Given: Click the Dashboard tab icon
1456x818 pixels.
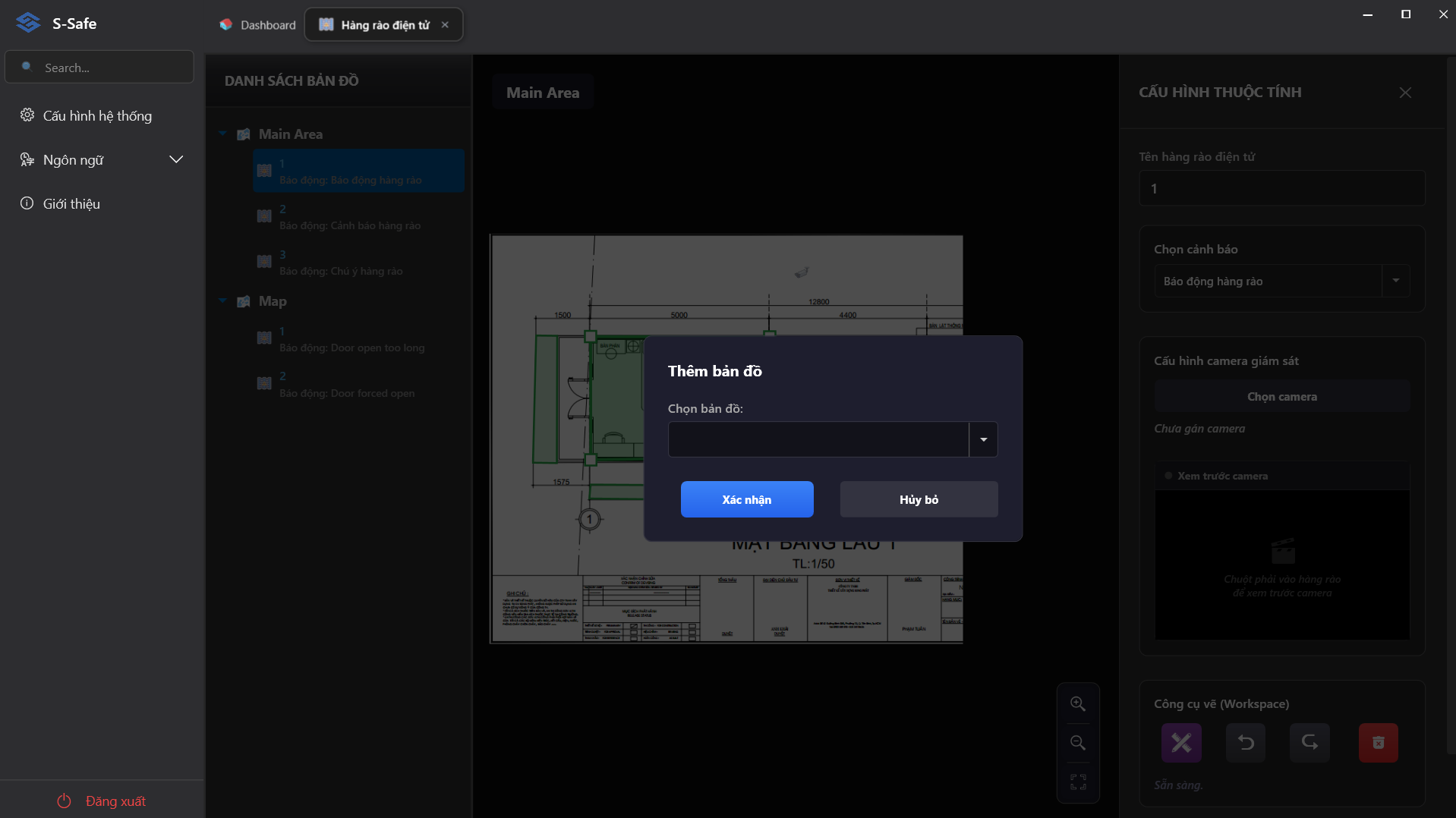Looking at the screenshot, I should tap(226, 24).
